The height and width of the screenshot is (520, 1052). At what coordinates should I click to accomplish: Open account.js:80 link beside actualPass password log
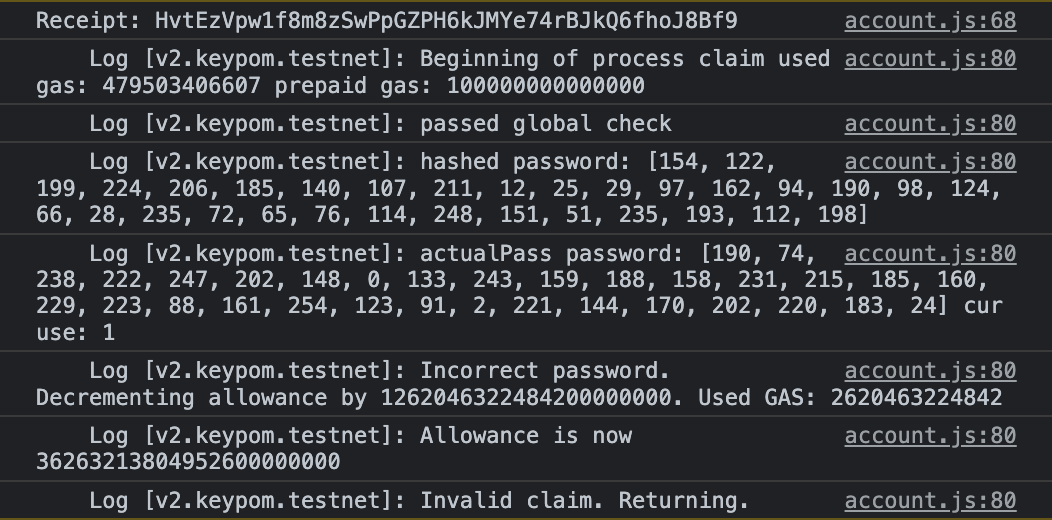[930, 254]
